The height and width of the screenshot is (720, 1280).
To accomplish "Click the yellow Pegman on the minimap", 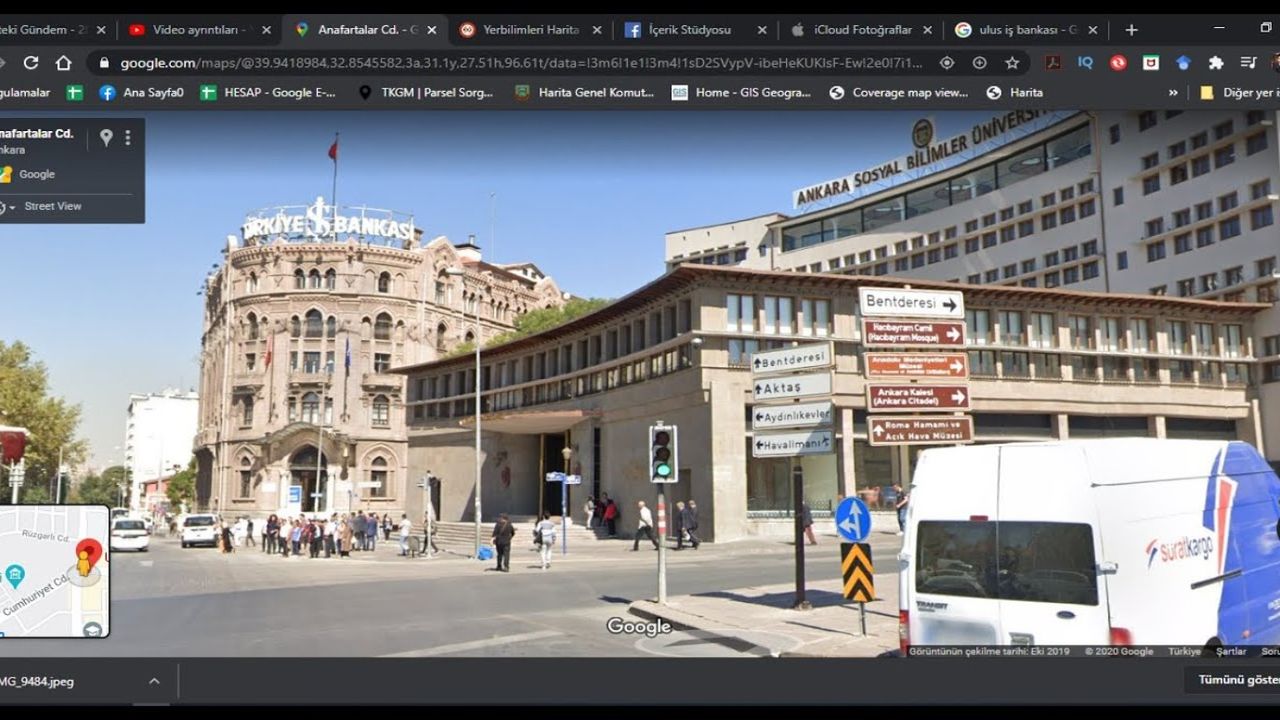I will [x=84, y=564].
